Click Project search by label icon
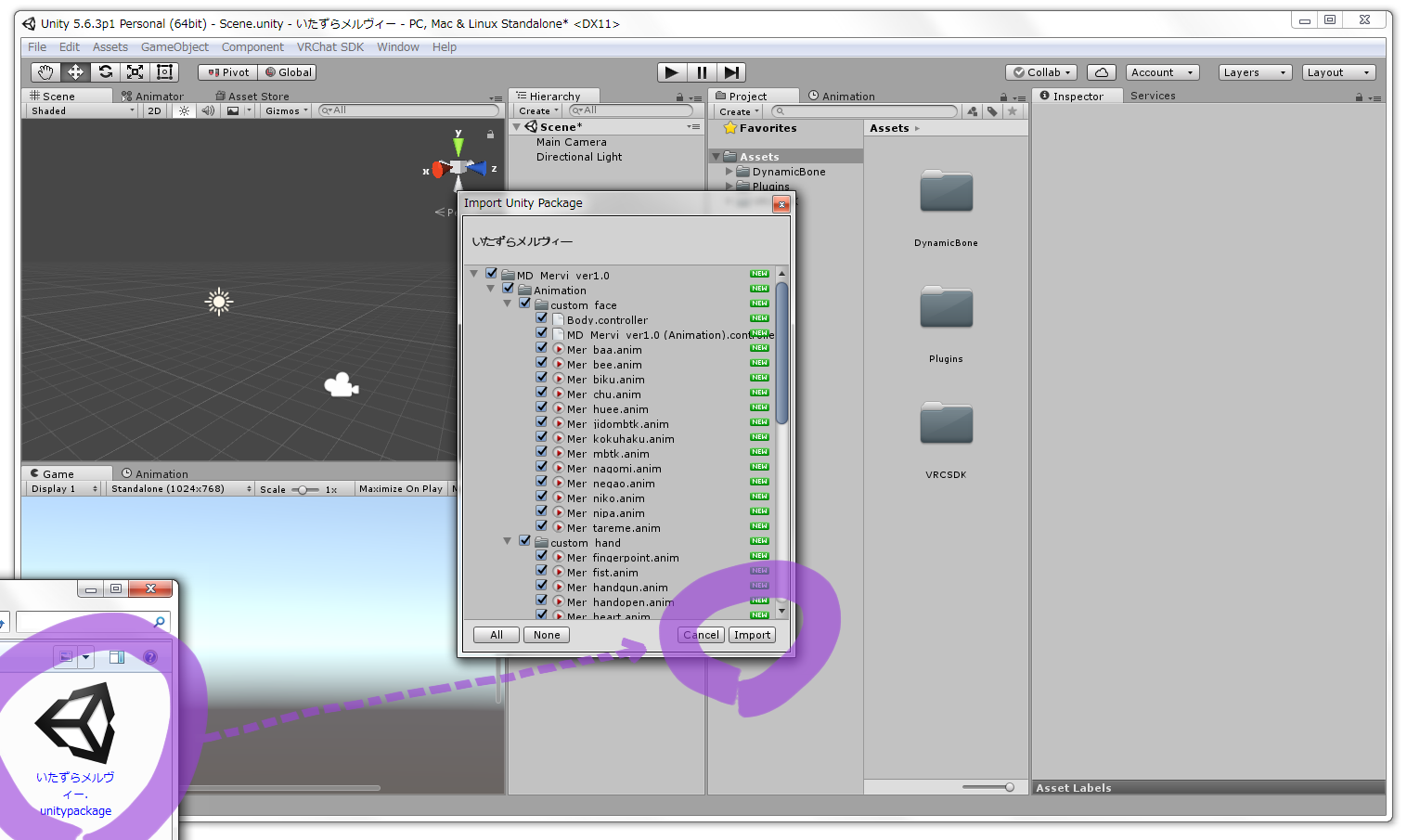The height and width of the screenshot is (840, 1407). [992, 111]
